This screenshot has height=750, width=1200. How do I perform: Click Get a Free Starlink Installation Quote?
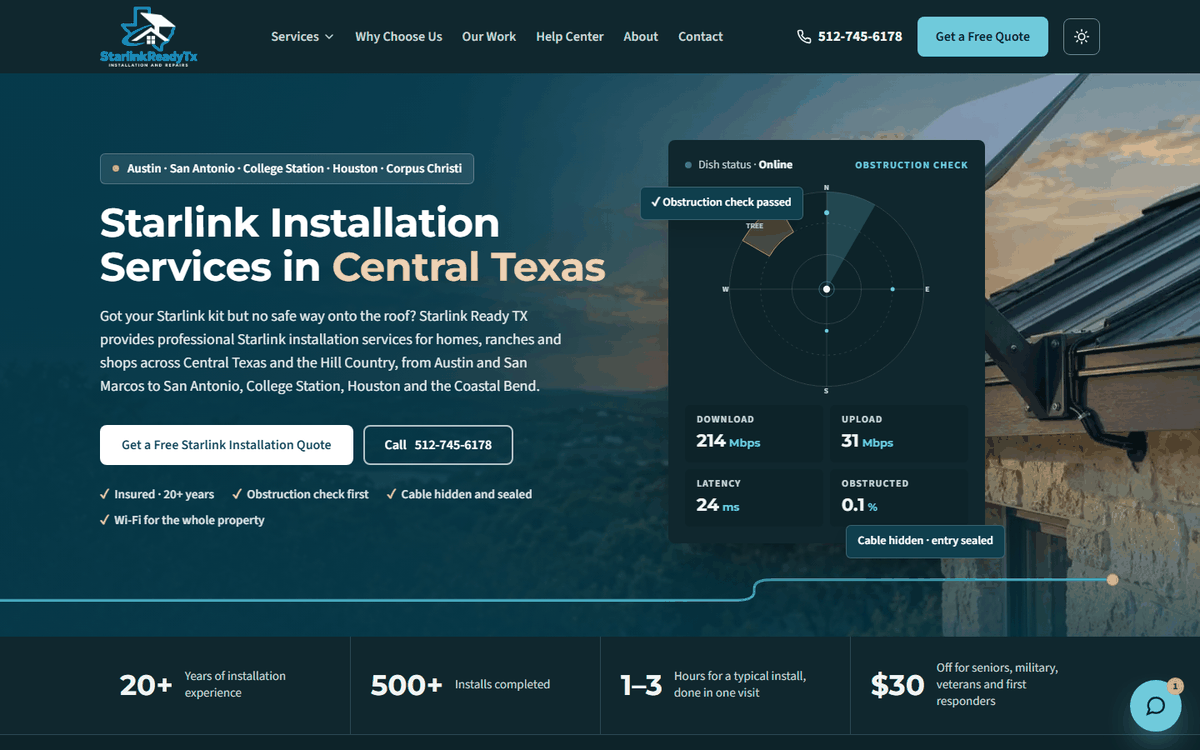(x=226, y=445)
